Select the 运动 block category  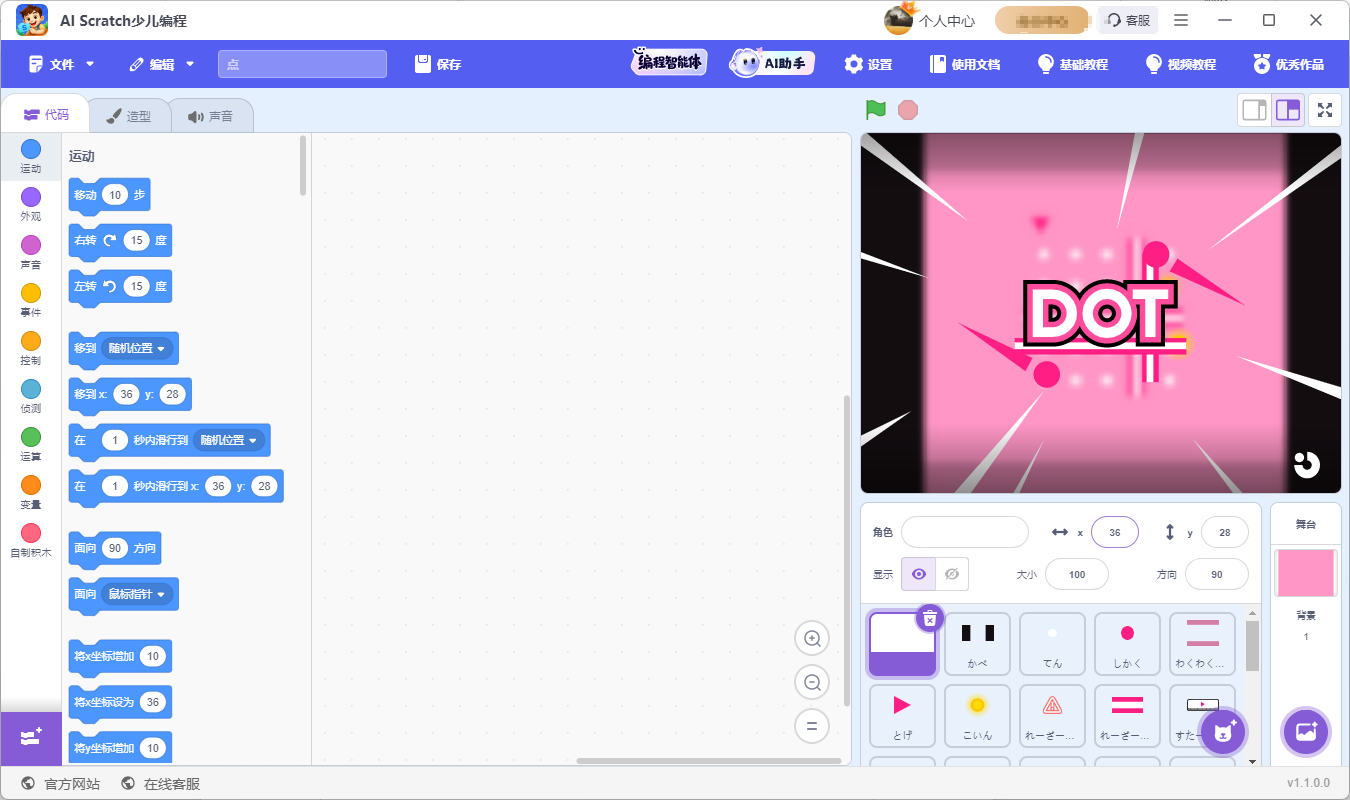pos(31,157)
